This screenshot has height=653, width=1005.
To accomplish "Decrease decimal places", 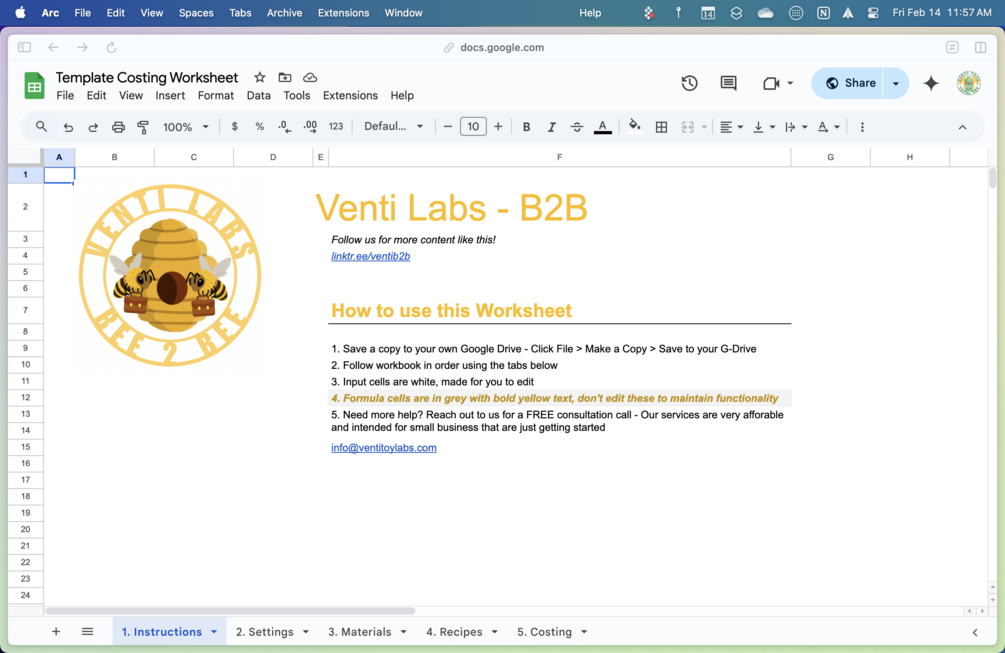I will 285,127.
